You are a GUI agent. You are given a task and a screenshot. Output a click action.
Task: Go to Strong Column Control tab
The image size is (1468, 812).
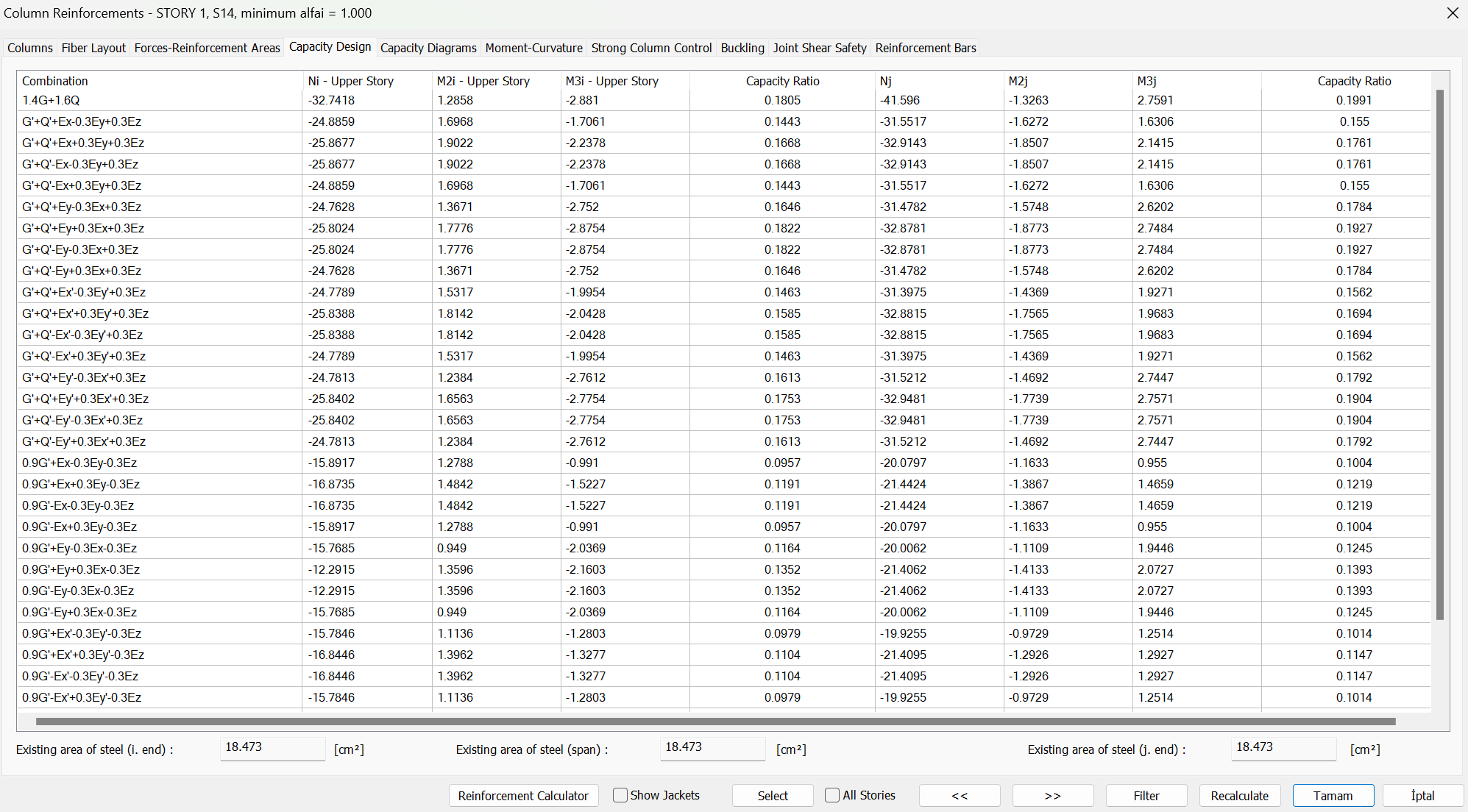click(651, 48)
